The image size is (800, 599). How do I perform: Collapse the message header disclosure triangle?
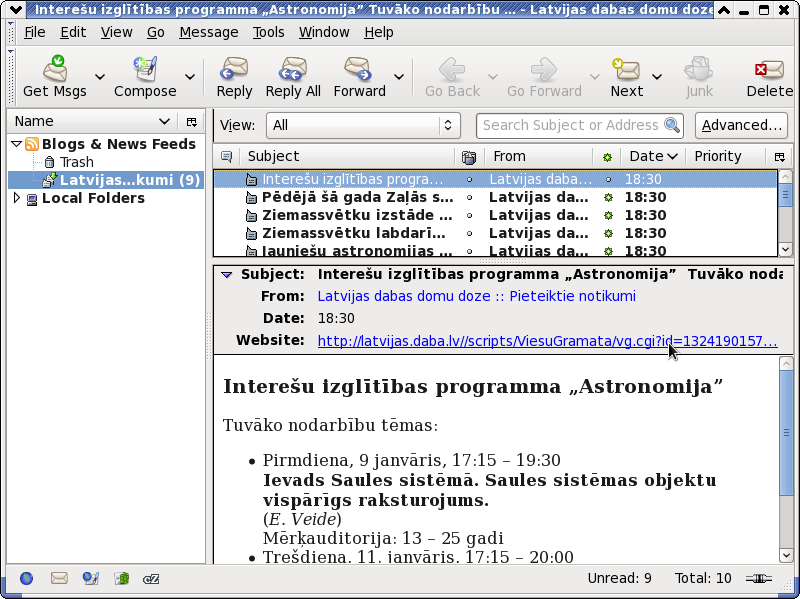[x=227, y=275]
